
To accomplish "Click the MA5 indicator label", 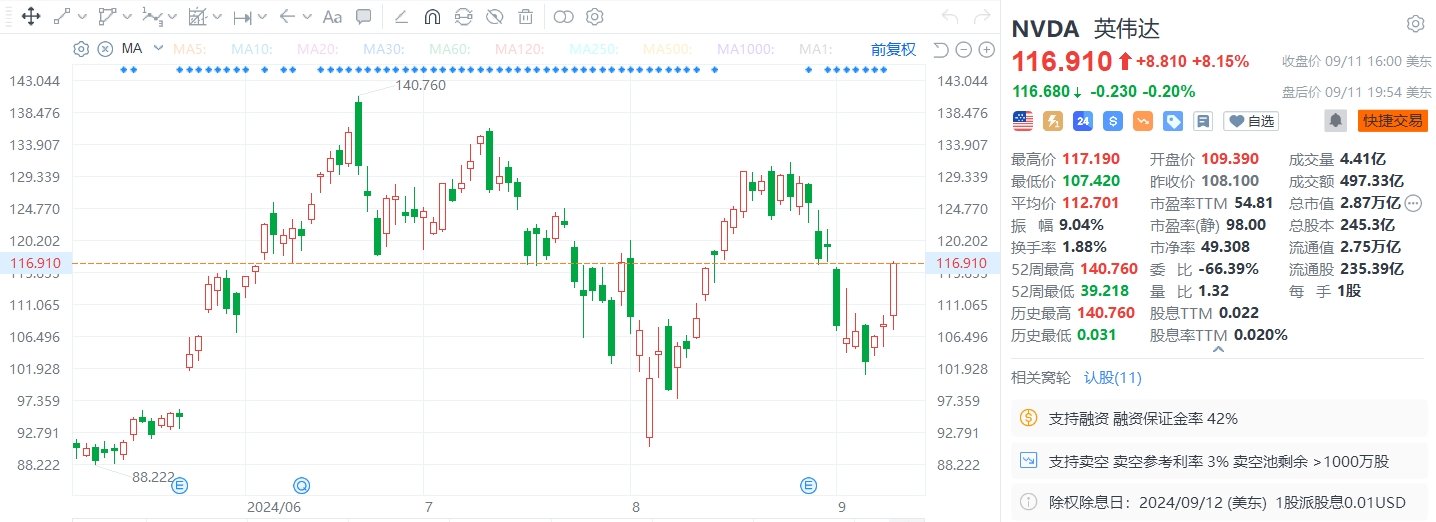I will [189, 48].
